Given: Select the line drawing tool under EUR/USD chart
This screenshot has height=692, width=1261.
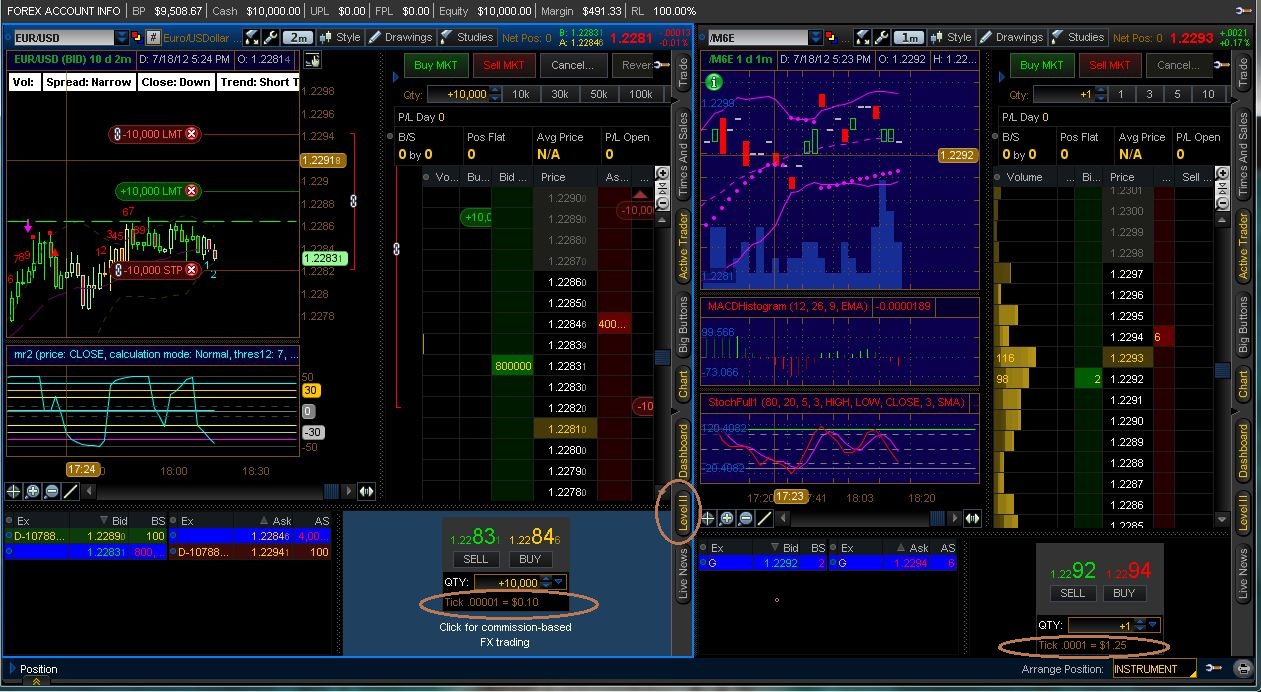Looking at the screenshot, I should point(71,491).
